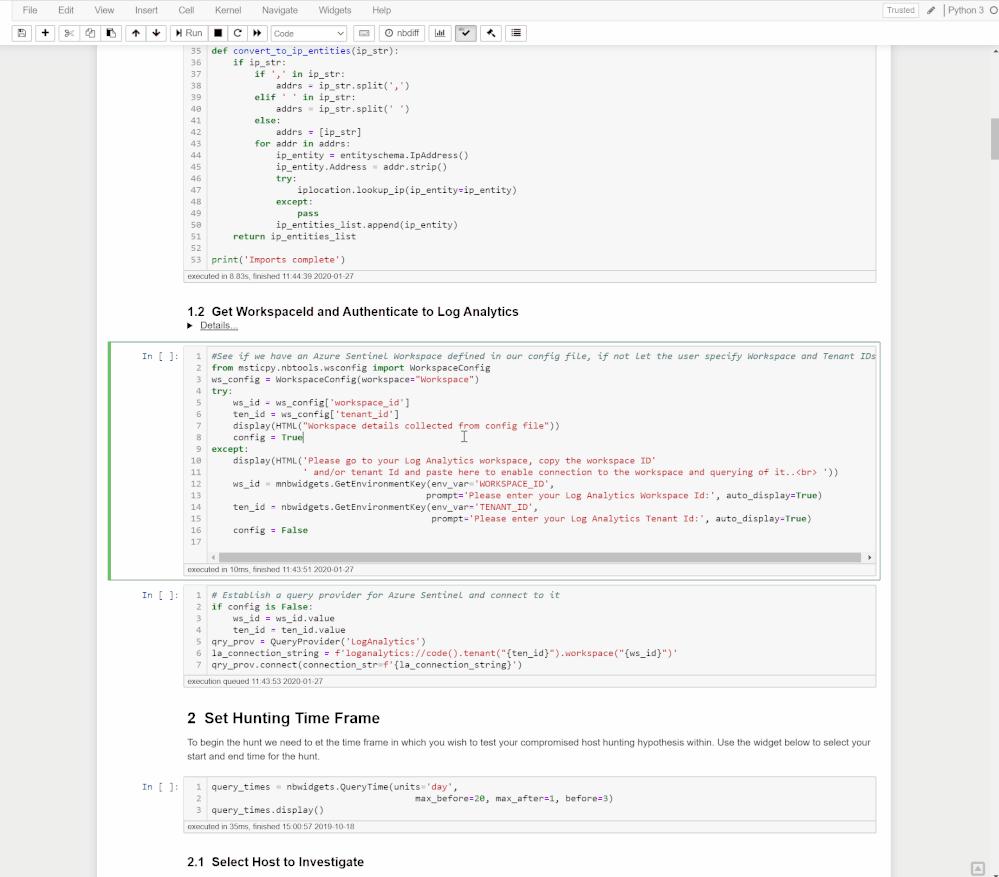The width and height of the screenshot is (999, 877).
Task: Open the Widgets menu
Action: pos(335,10)
